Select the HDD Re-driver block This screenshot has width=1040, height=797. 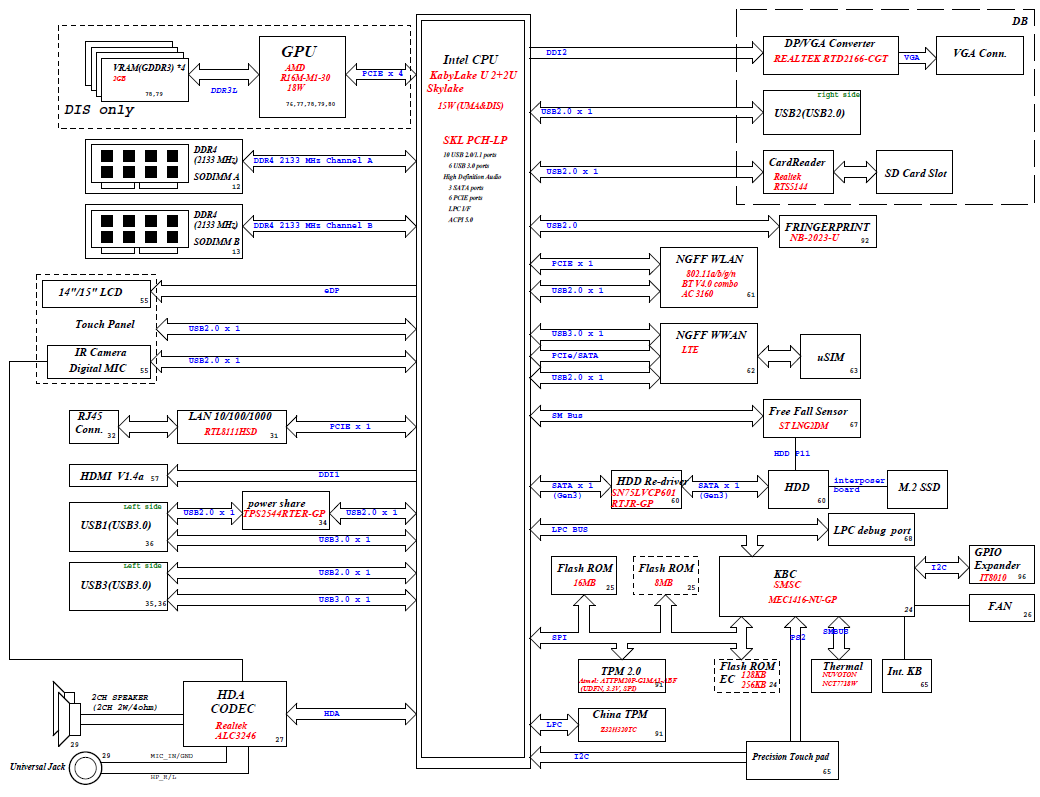coord(647,489)
